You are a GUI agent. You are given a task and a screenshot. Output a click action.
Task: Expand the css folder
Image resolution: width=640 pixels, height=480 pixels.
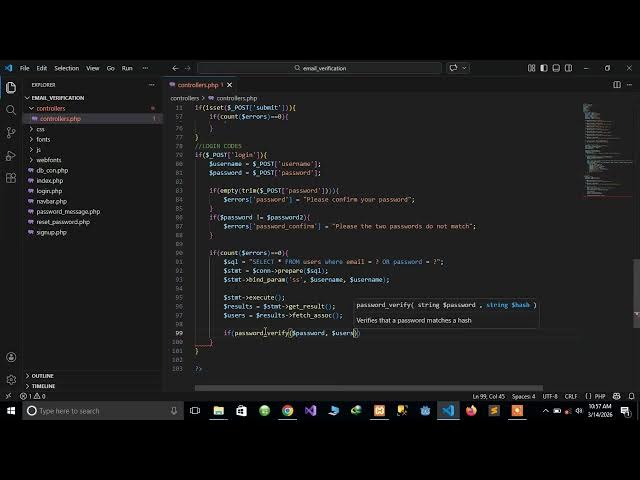40,129
